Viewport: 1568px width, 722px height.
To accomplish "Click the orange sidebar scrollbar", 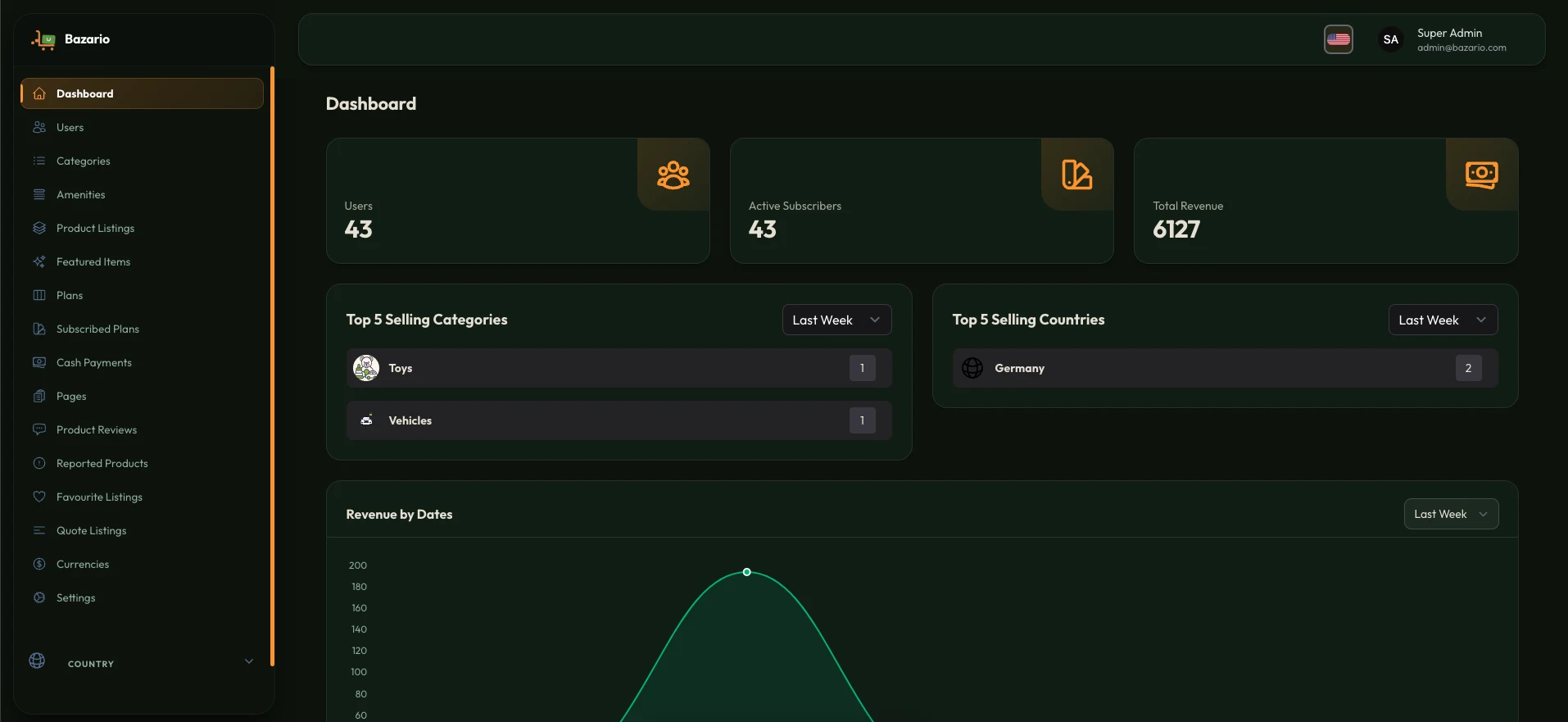I will click(x=272, y=366).
